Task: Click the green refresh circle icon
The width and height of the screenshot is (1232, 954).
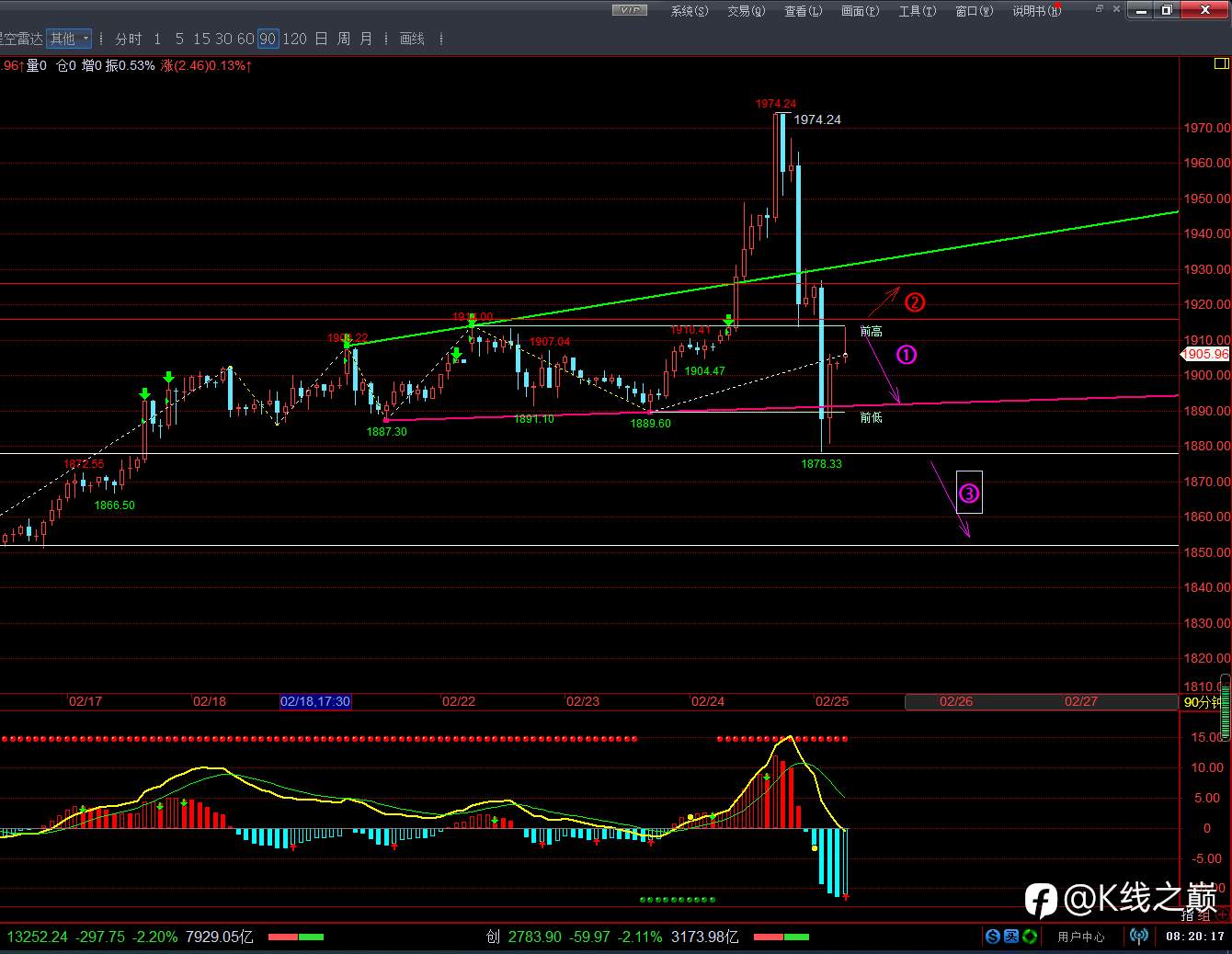Action: 1030,937
